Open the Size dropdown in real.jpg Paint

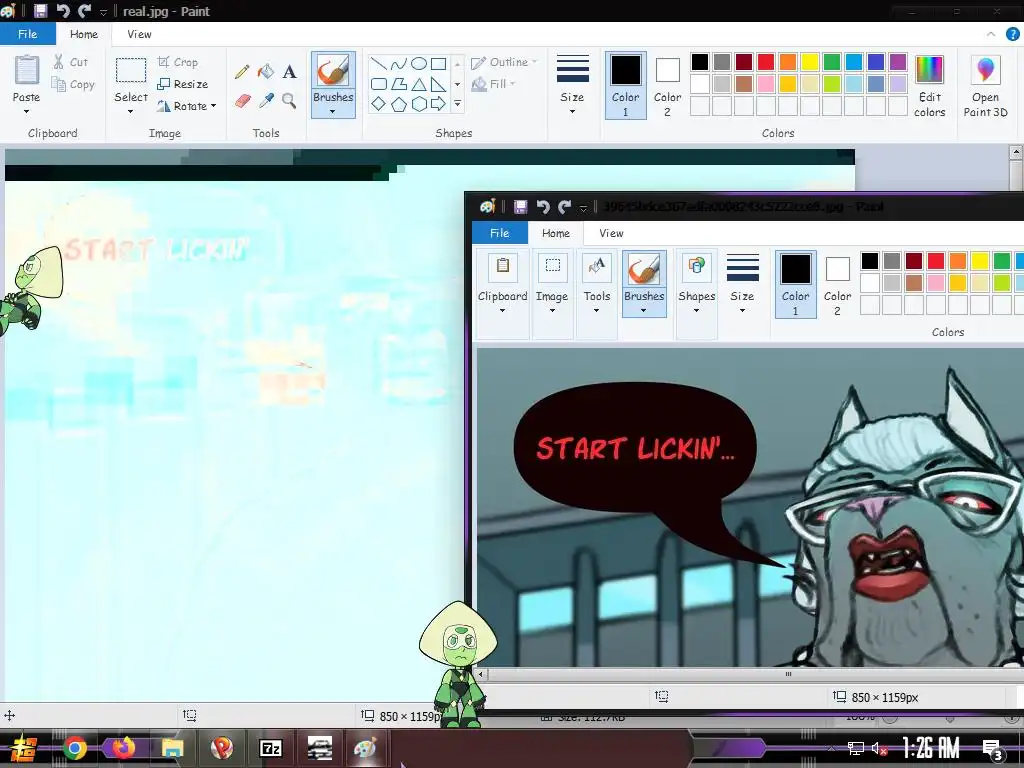pyautogui.click(x=572, y=85)
